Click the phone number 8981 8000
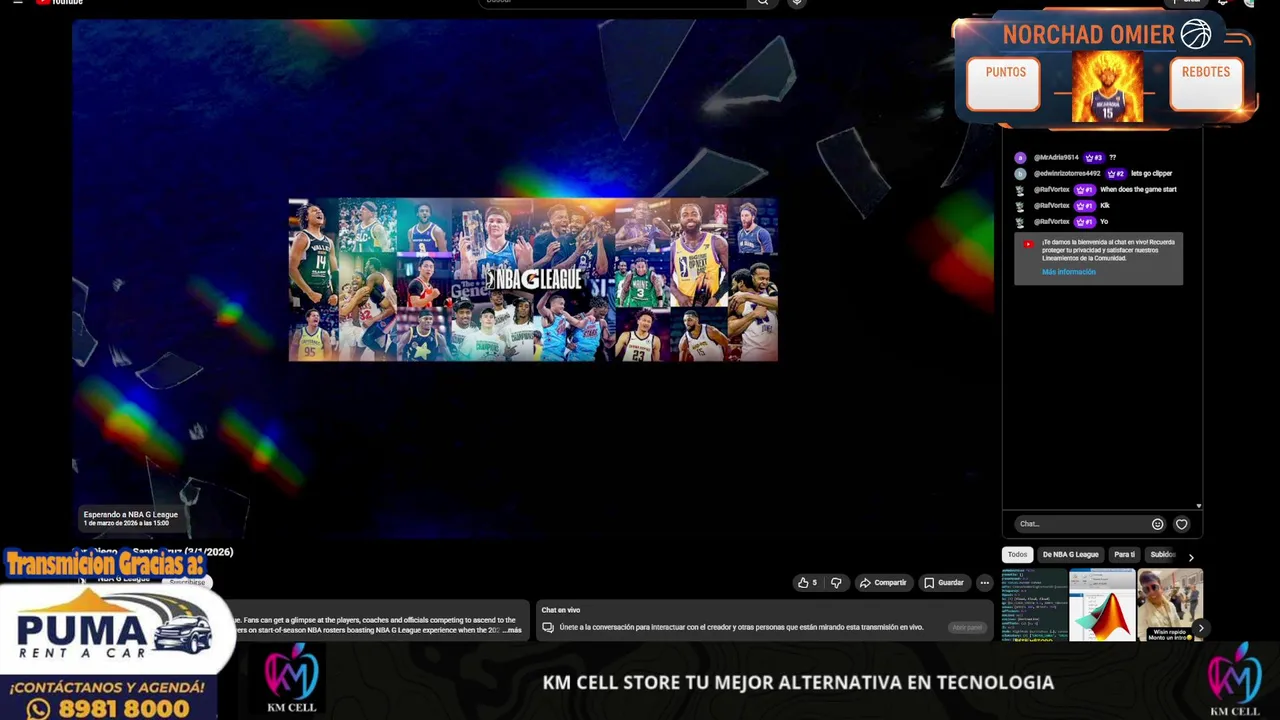 123,709
